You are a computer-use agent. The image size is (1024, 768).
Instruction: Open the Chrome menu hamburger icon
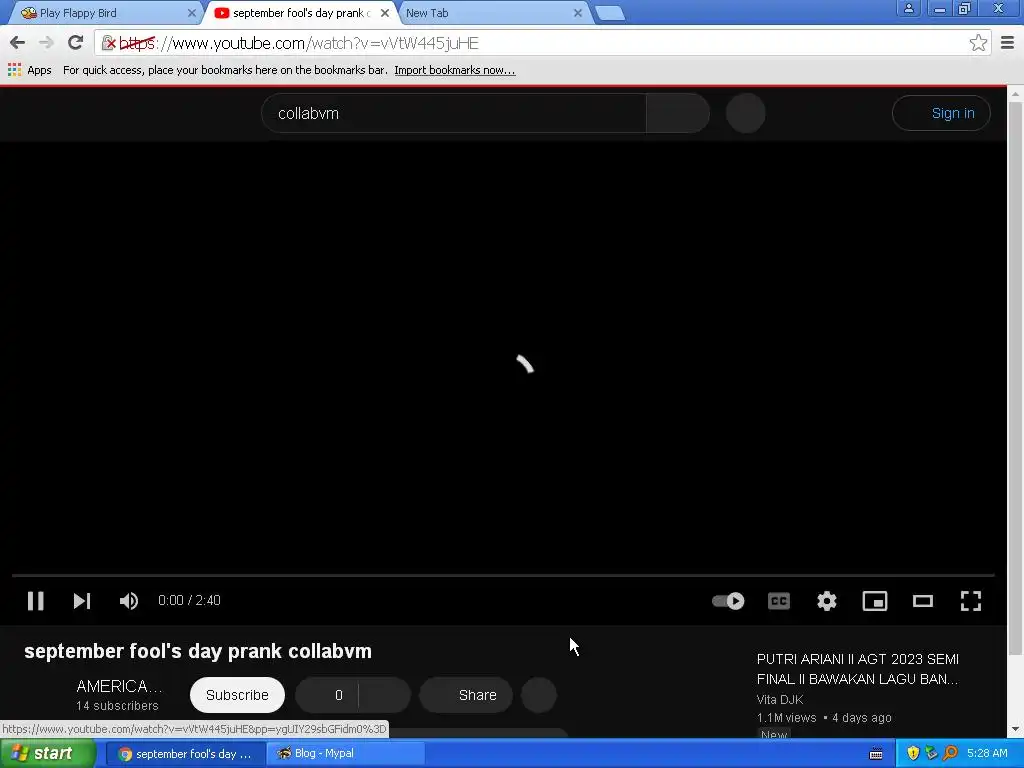(1008, 43)
